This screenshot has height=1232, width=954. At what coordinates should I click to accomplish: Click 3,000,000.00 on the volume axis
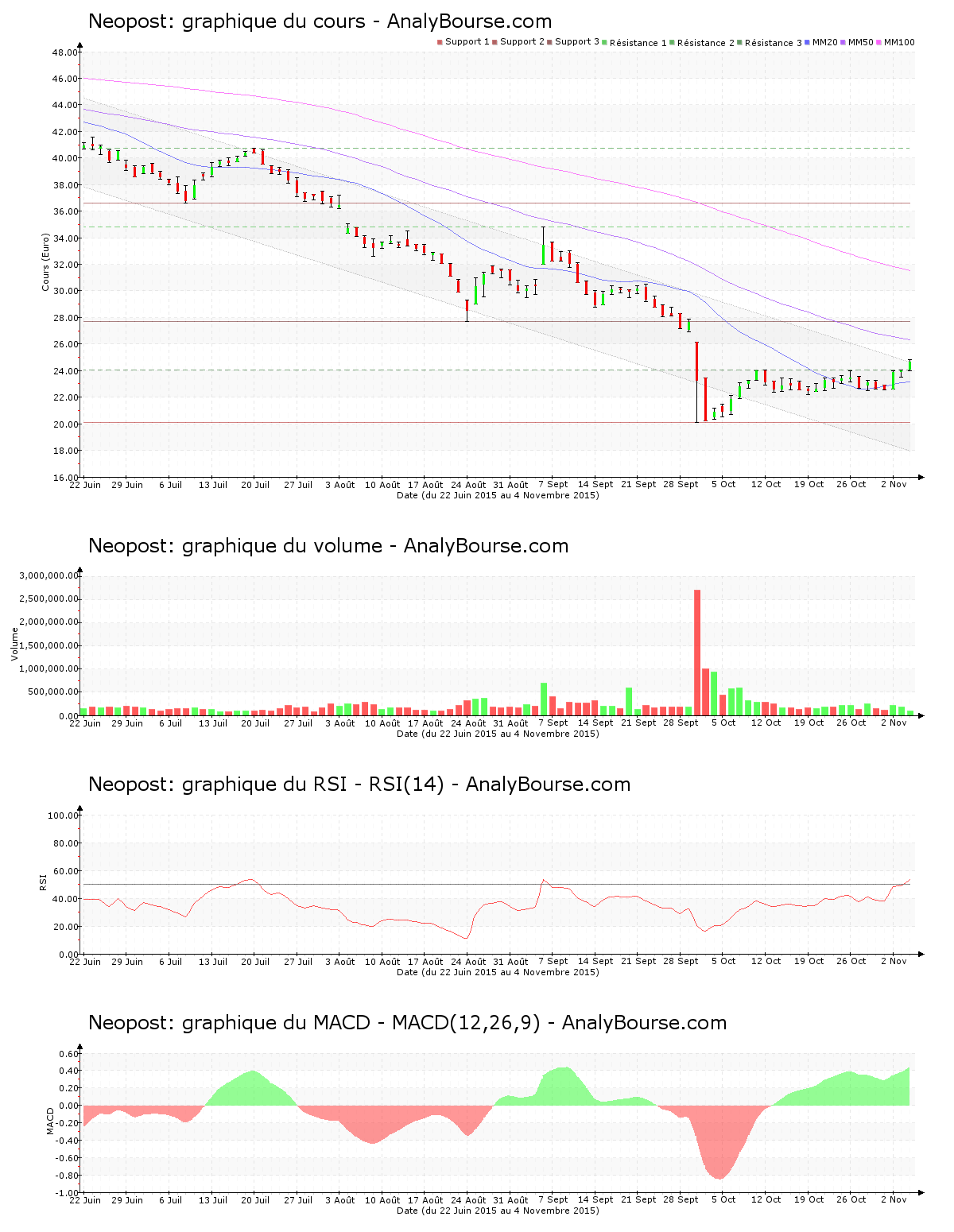[50, 575]
